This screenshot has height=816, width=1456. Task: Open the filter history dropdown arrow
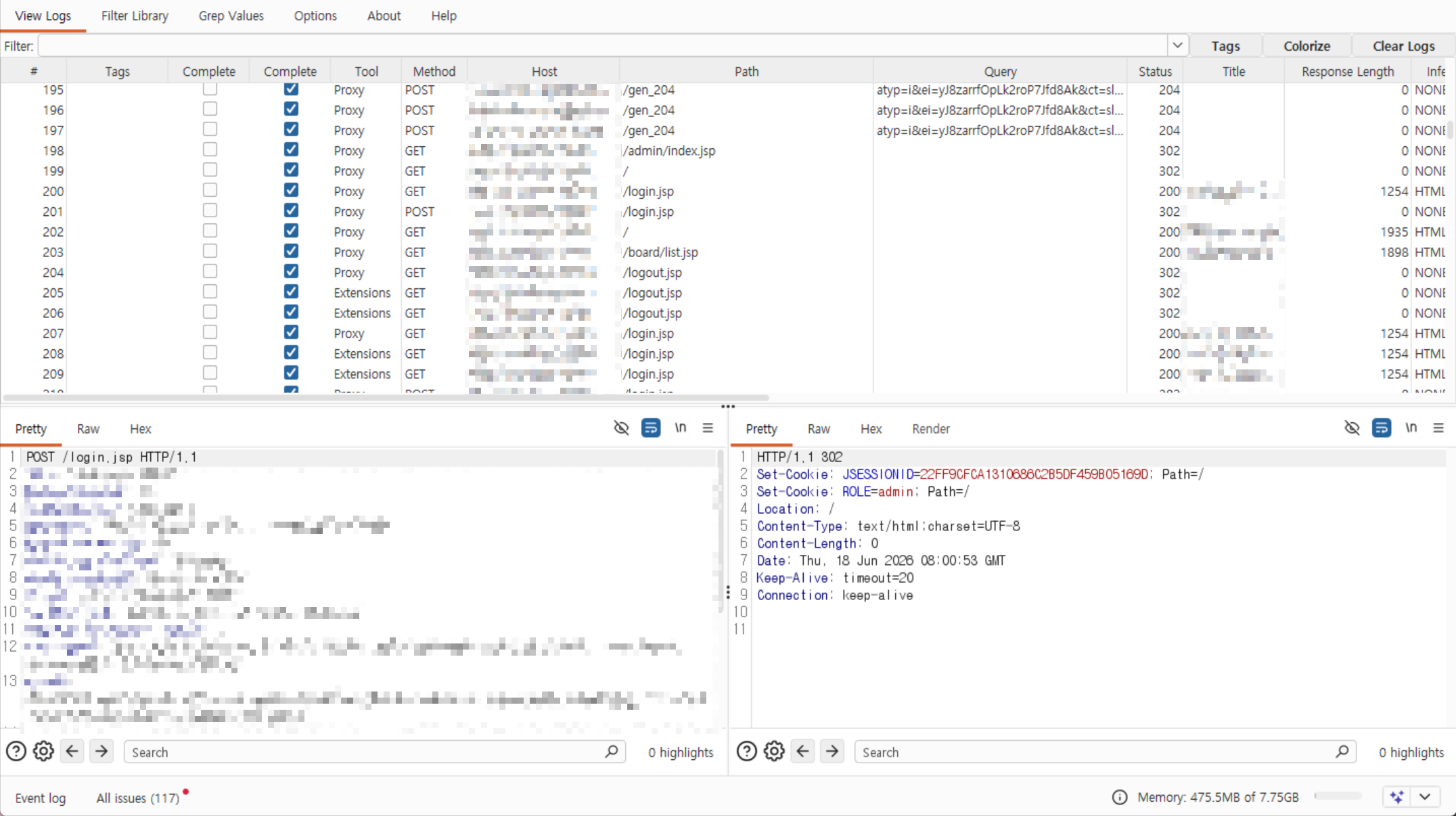pyautogui.click(x=1177, y=45)
